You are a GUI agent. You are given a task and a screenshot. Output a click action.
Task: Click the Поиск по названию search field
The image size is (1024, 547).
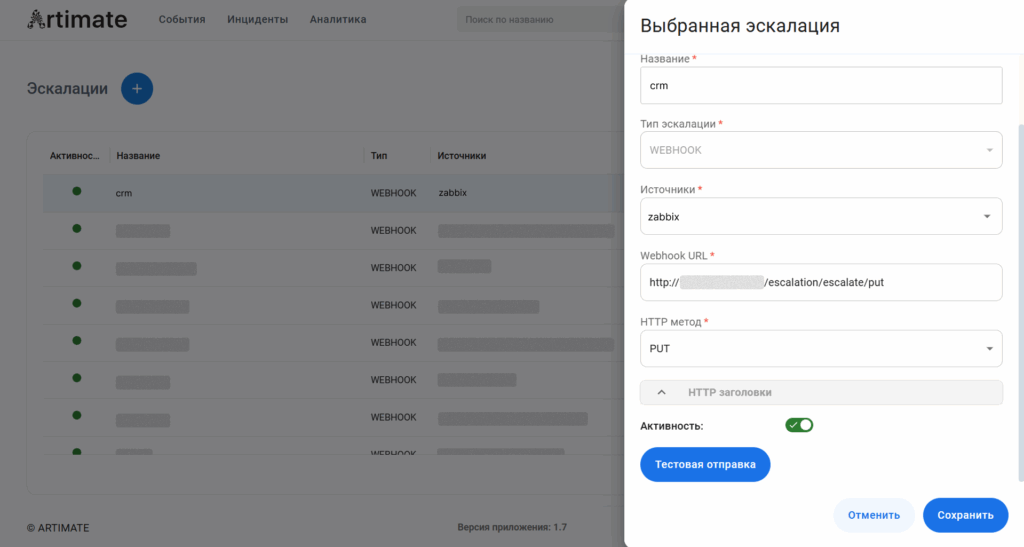[x=540, y=20]
